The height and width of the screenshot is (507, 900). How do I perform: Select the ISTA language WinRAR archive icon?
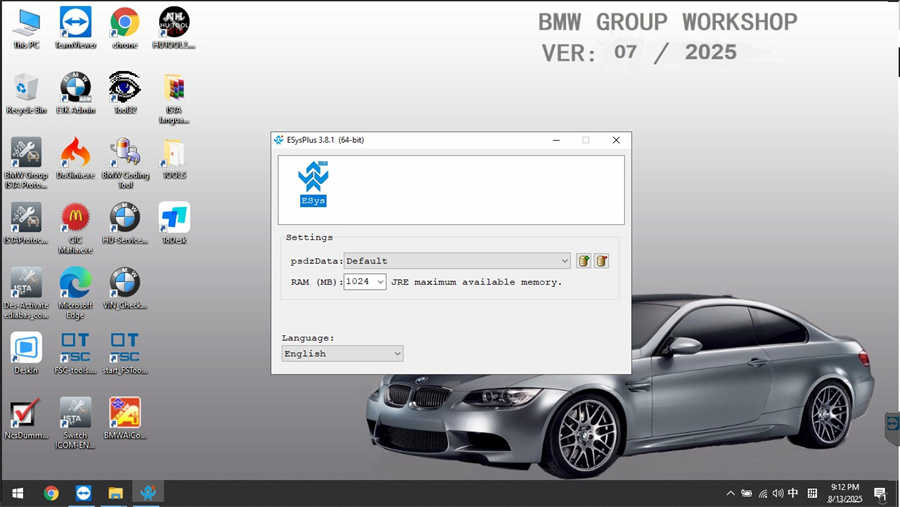pos(174,99)
